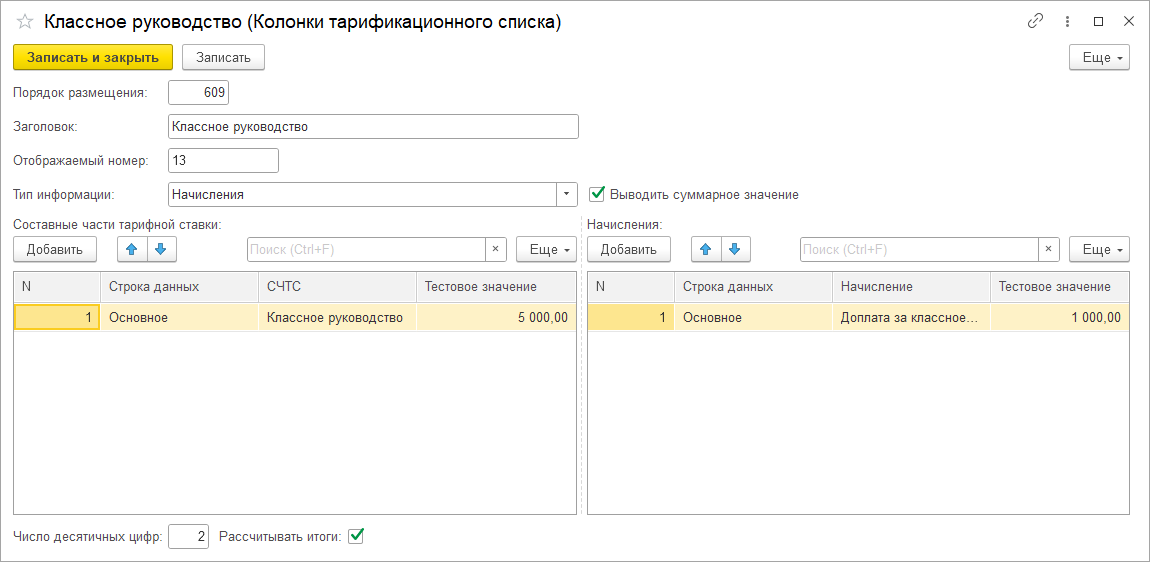
Task: Click the 'Записать' button
Action: click(223, 57)
